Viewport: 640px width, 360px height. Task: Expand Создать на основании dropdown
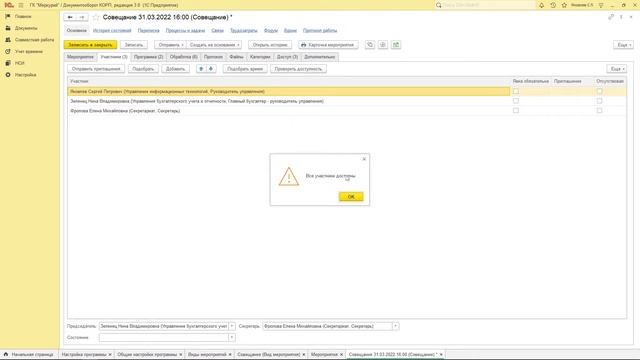click(214, 45)
